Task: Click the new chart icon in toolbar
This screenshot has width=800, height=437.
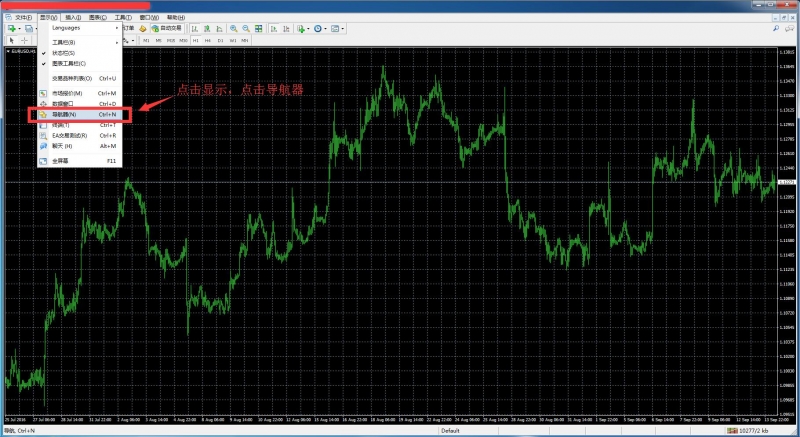Action: [x=11, y=28]
